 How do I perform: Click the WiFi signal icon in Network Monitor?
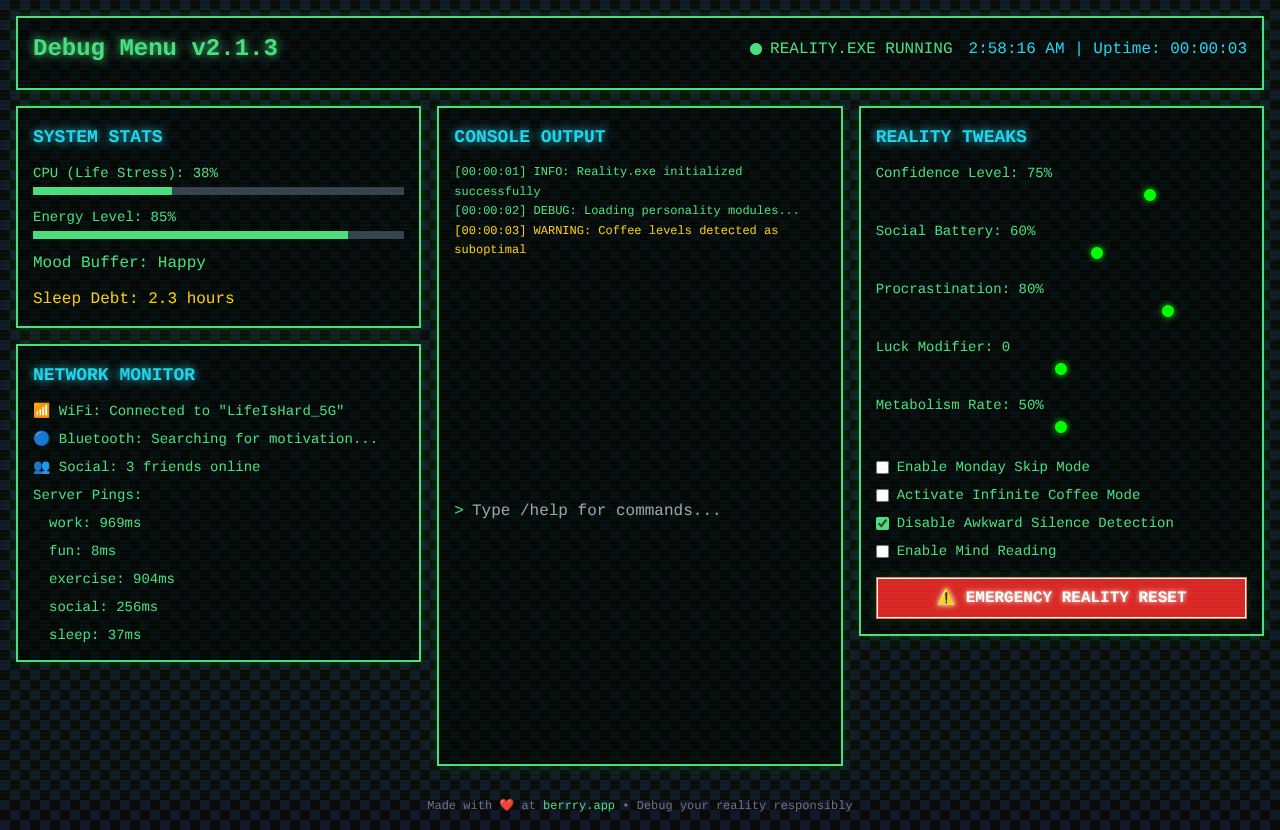(41, 410)
